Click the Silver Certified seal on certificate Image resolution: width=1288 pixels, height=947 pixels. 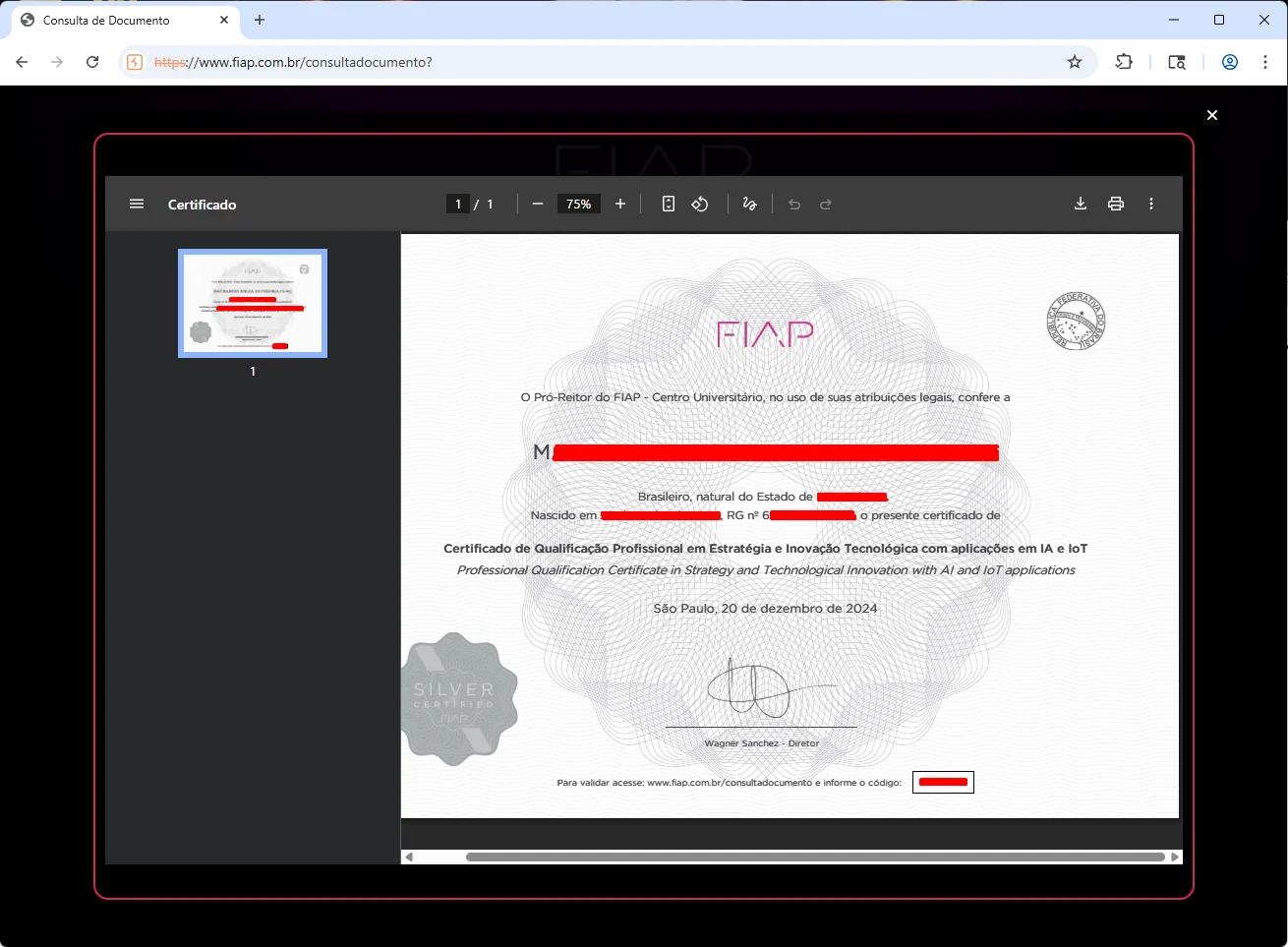pos(459,699)
